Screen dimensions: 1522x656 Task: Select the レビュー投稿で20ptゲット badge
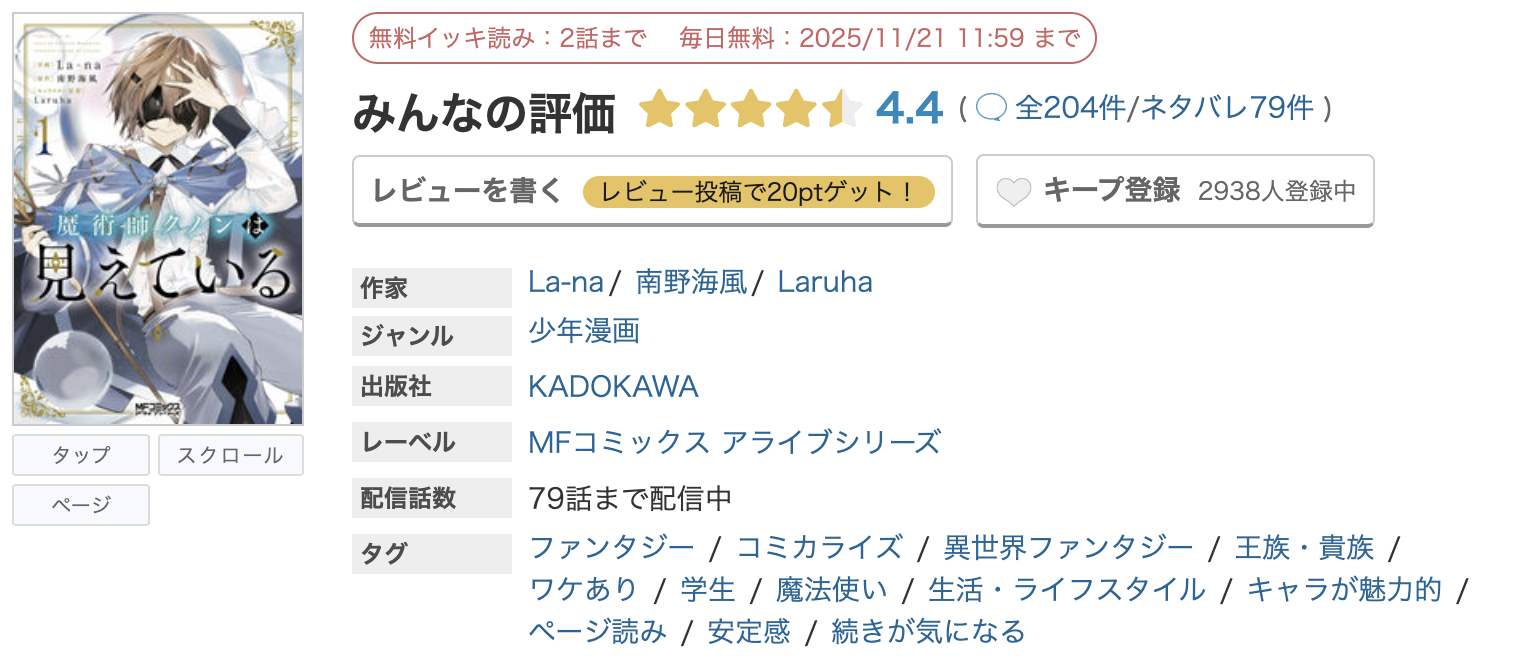coord(762,192)
